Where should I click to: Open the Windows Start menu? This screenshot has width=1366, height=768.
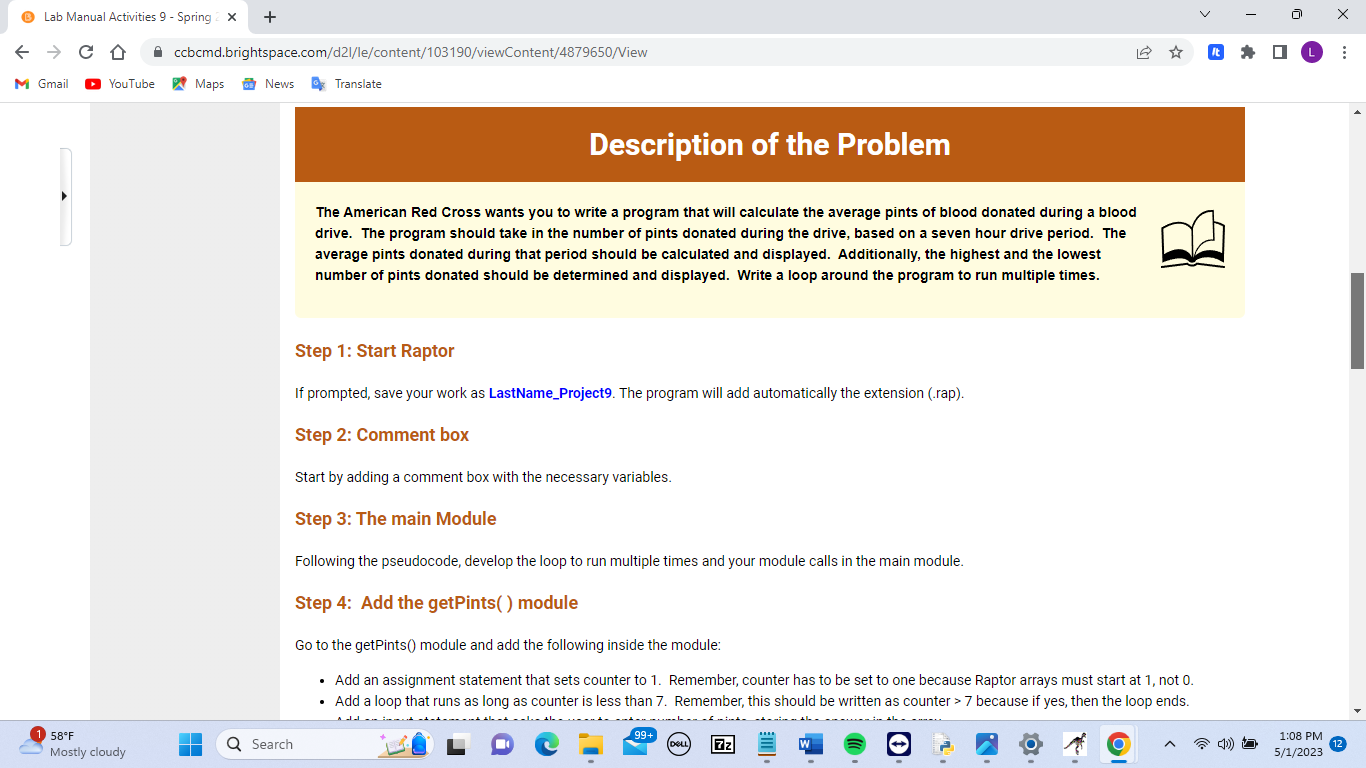tap(190, 744)
